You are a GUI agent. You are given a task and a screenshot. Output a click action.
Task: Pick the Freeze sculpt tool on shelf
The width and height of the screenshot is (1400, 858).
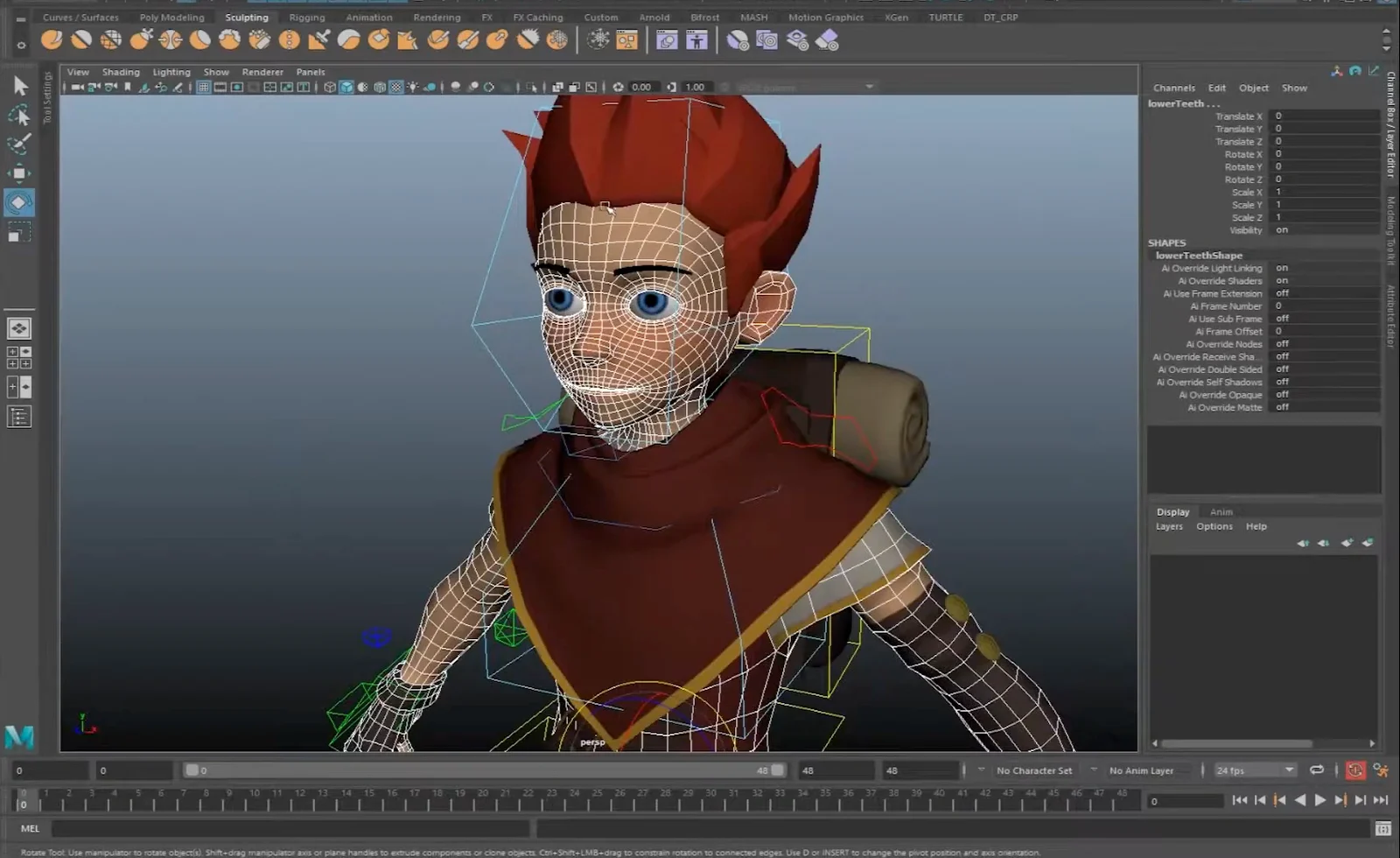click(556, 39)
